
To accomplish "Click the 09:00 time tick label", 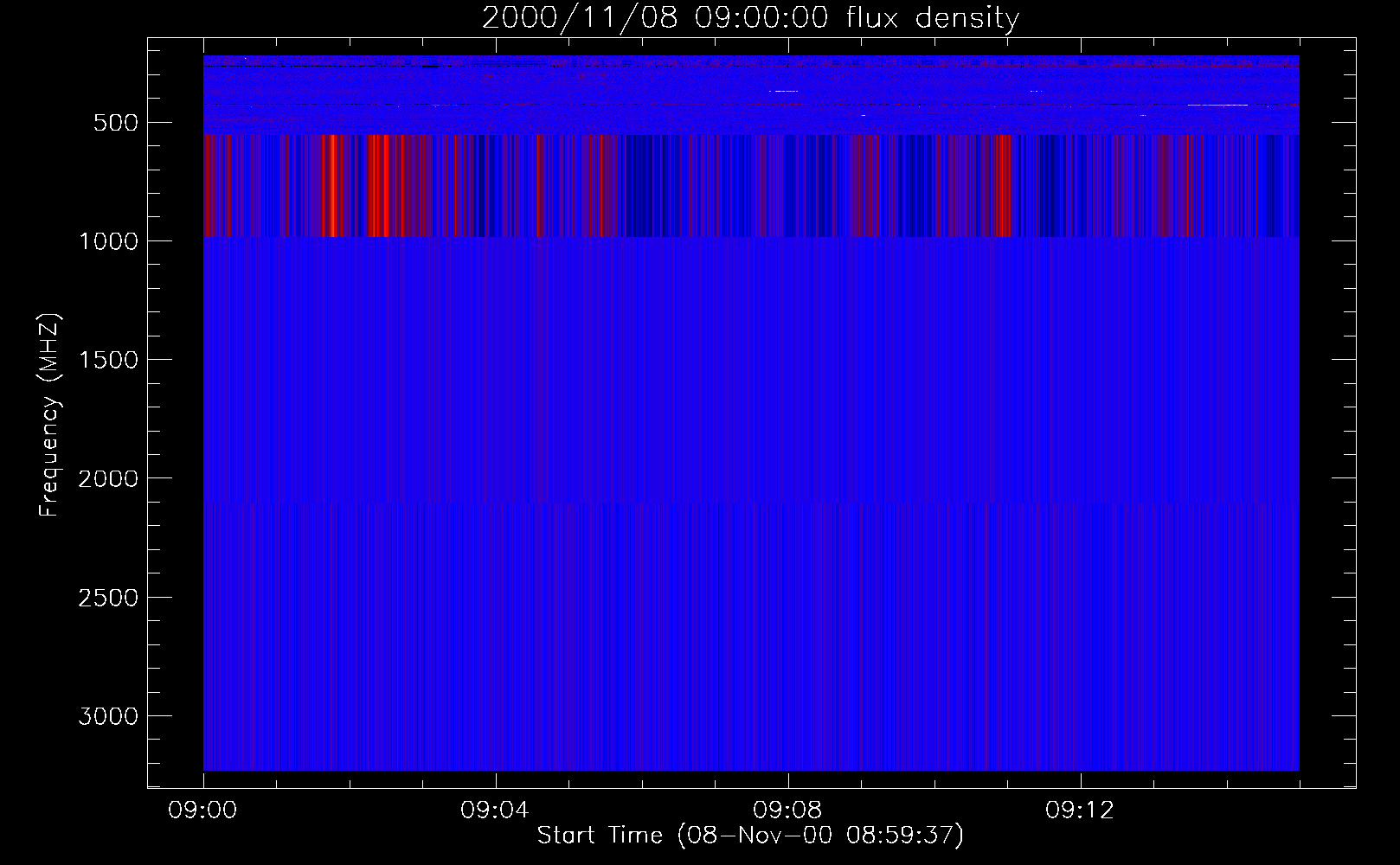I will [x=203, y=811].
